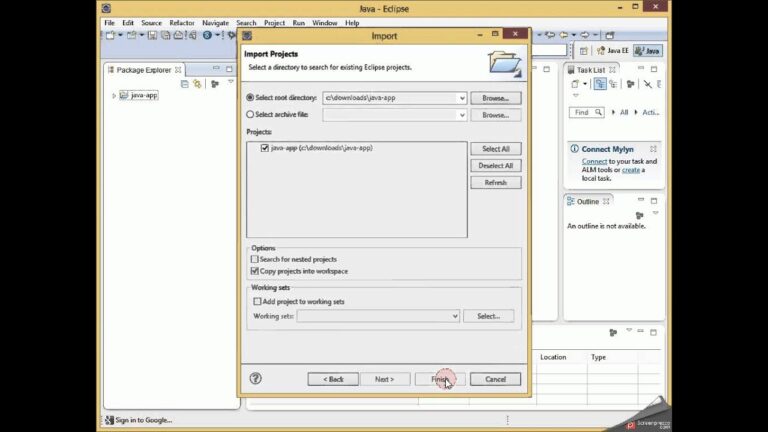Click the Finish button
Viewport: 768px width, 432px height.
coord(440,379)
